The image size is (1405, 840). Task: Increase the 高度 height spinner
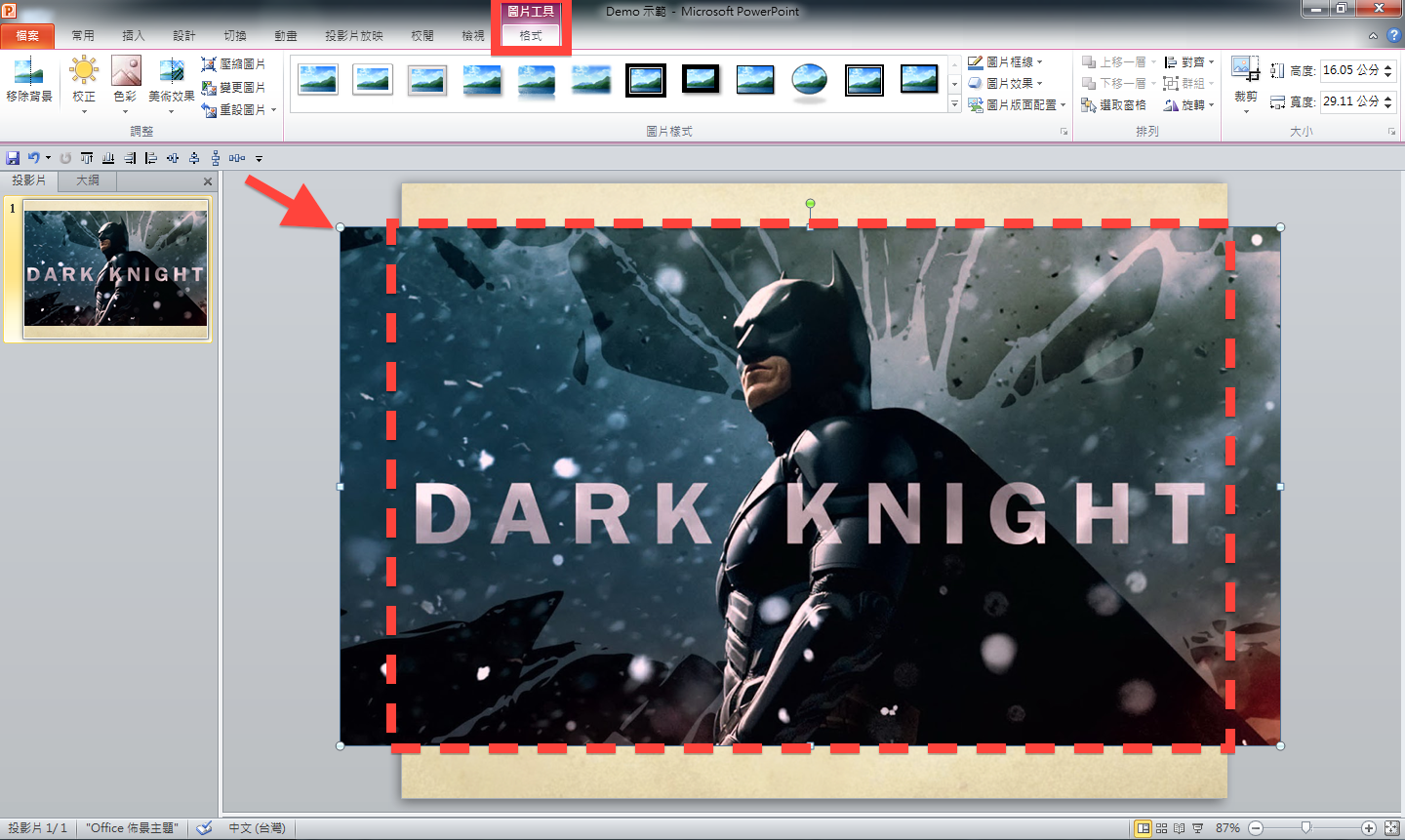click(1388, 66)
